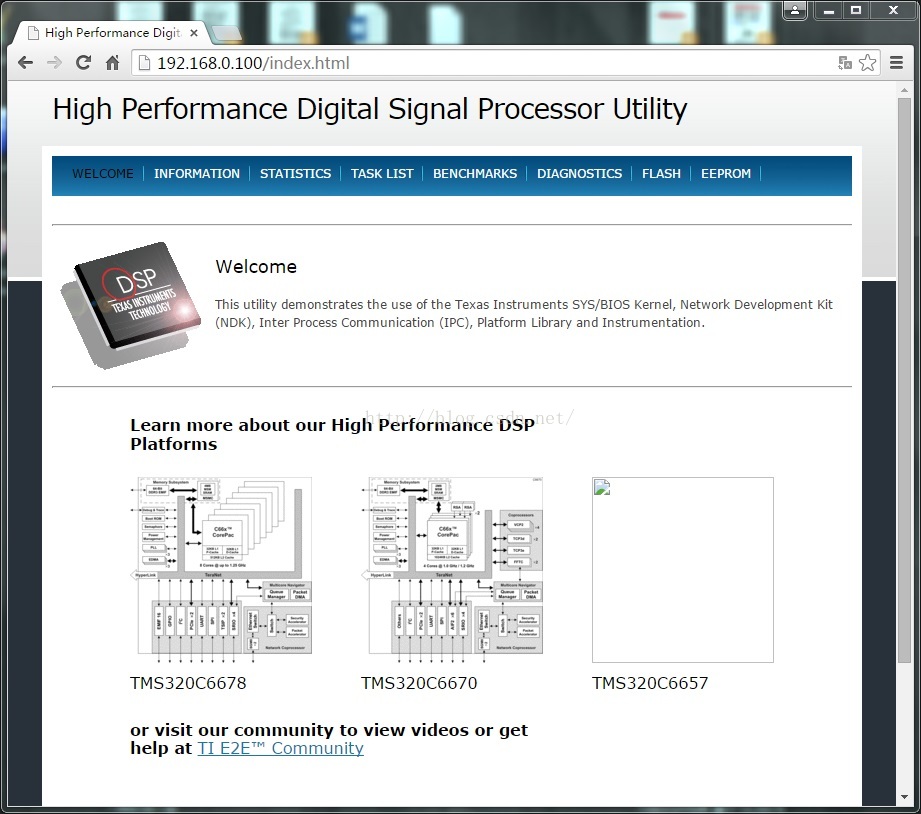Reload the current page
921x814 pixels.
[83, 62]
